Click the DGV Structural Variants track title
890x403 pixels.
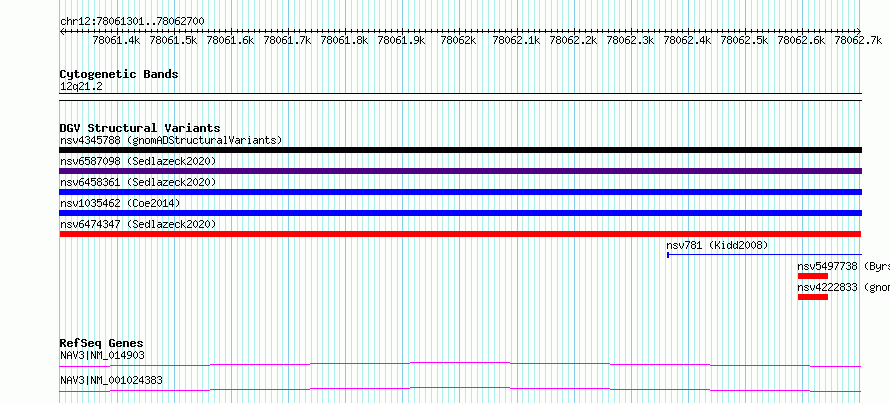point(140,128)
